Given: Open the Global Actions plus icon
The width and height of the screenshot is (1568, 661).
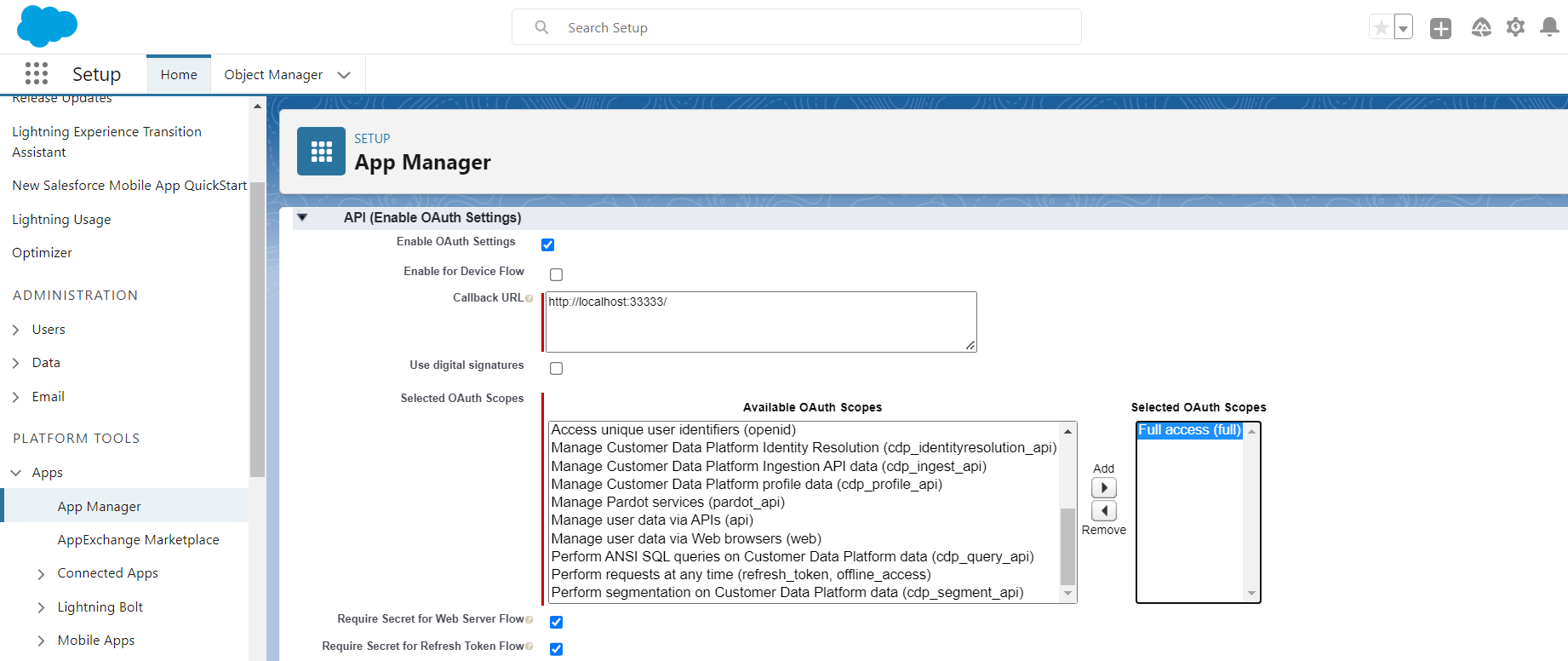Looking at the screenshot, I should click(x=1440, y=28).
